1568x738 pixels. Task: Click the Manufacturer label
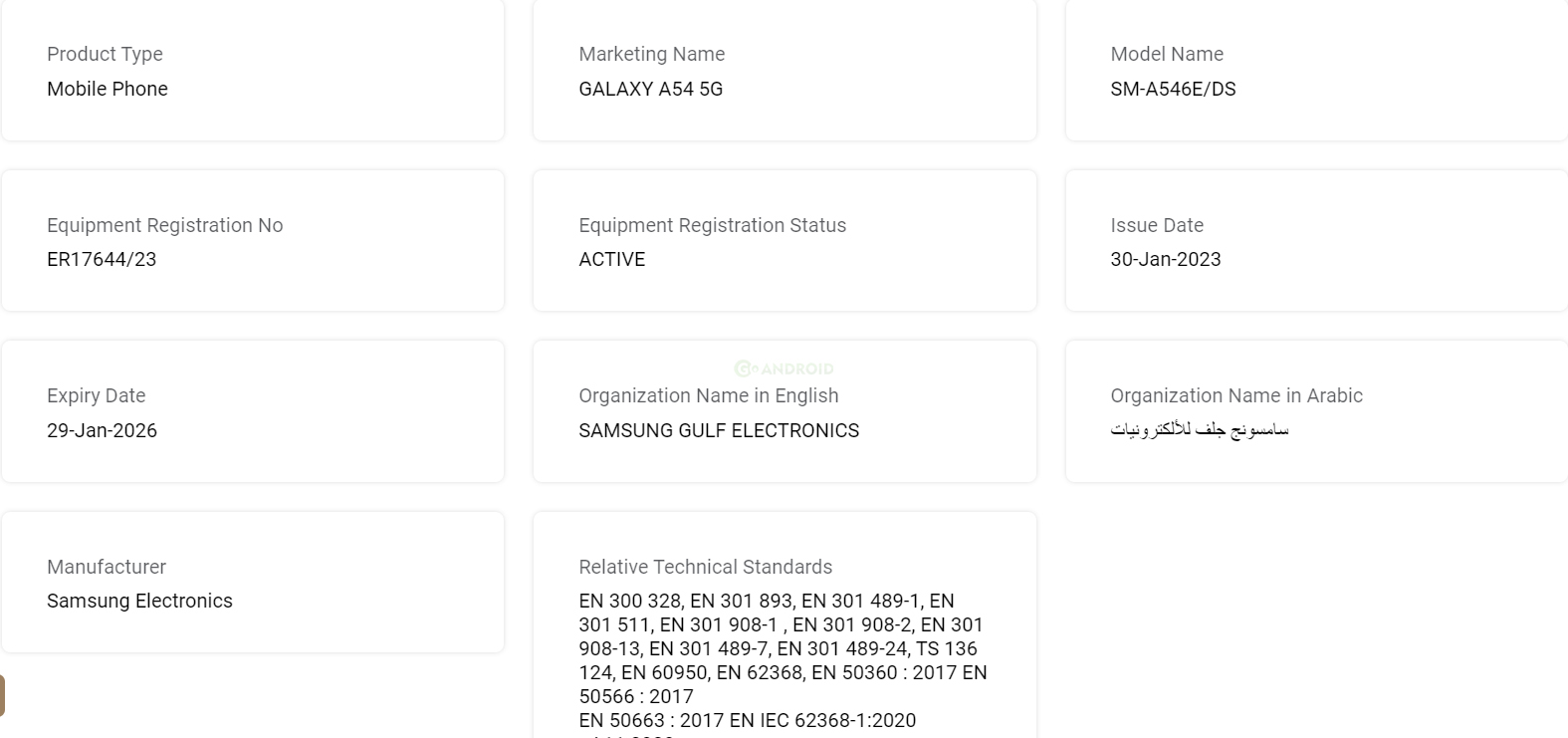(107, 567)
